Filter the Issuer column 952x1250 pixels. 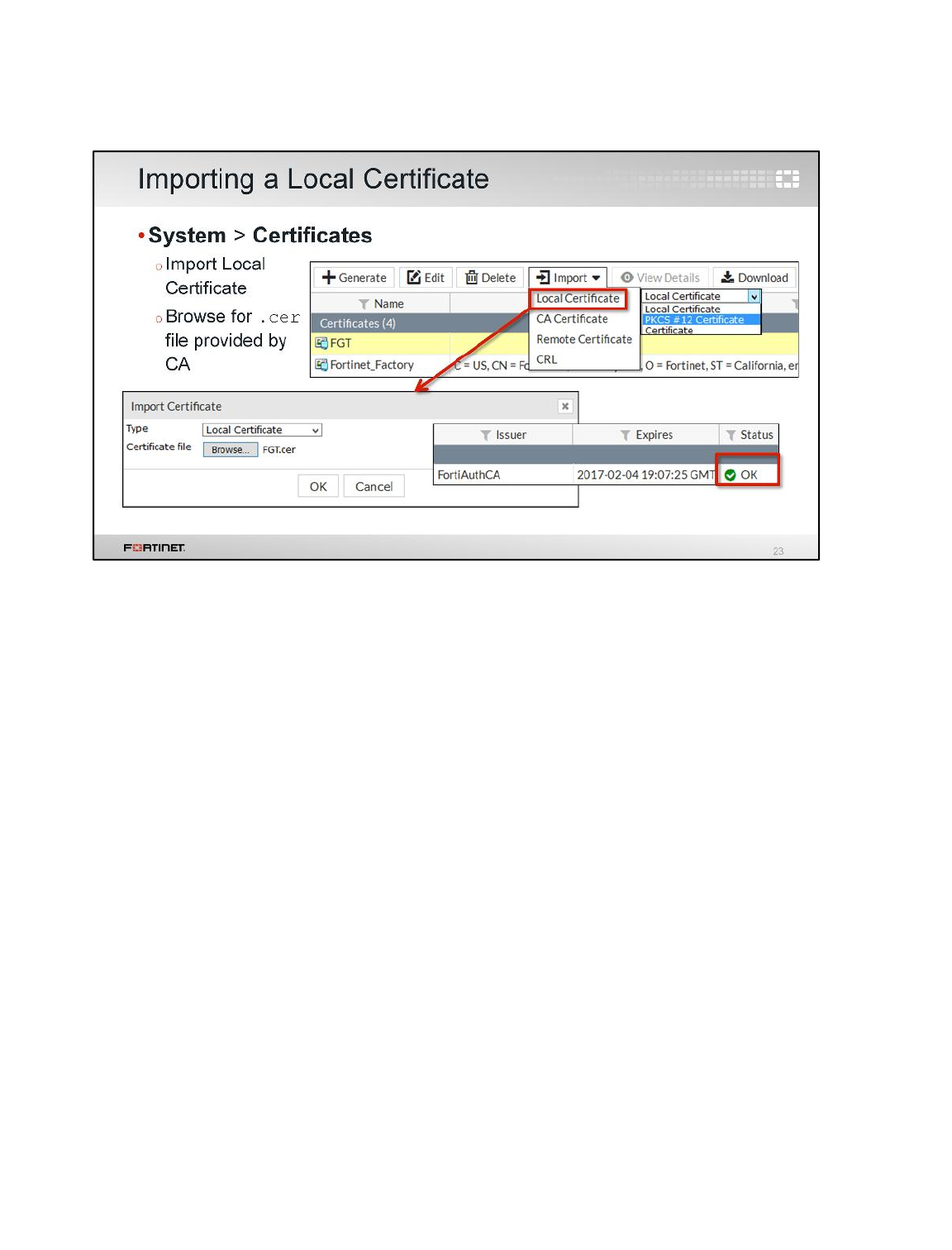point(486,435)
